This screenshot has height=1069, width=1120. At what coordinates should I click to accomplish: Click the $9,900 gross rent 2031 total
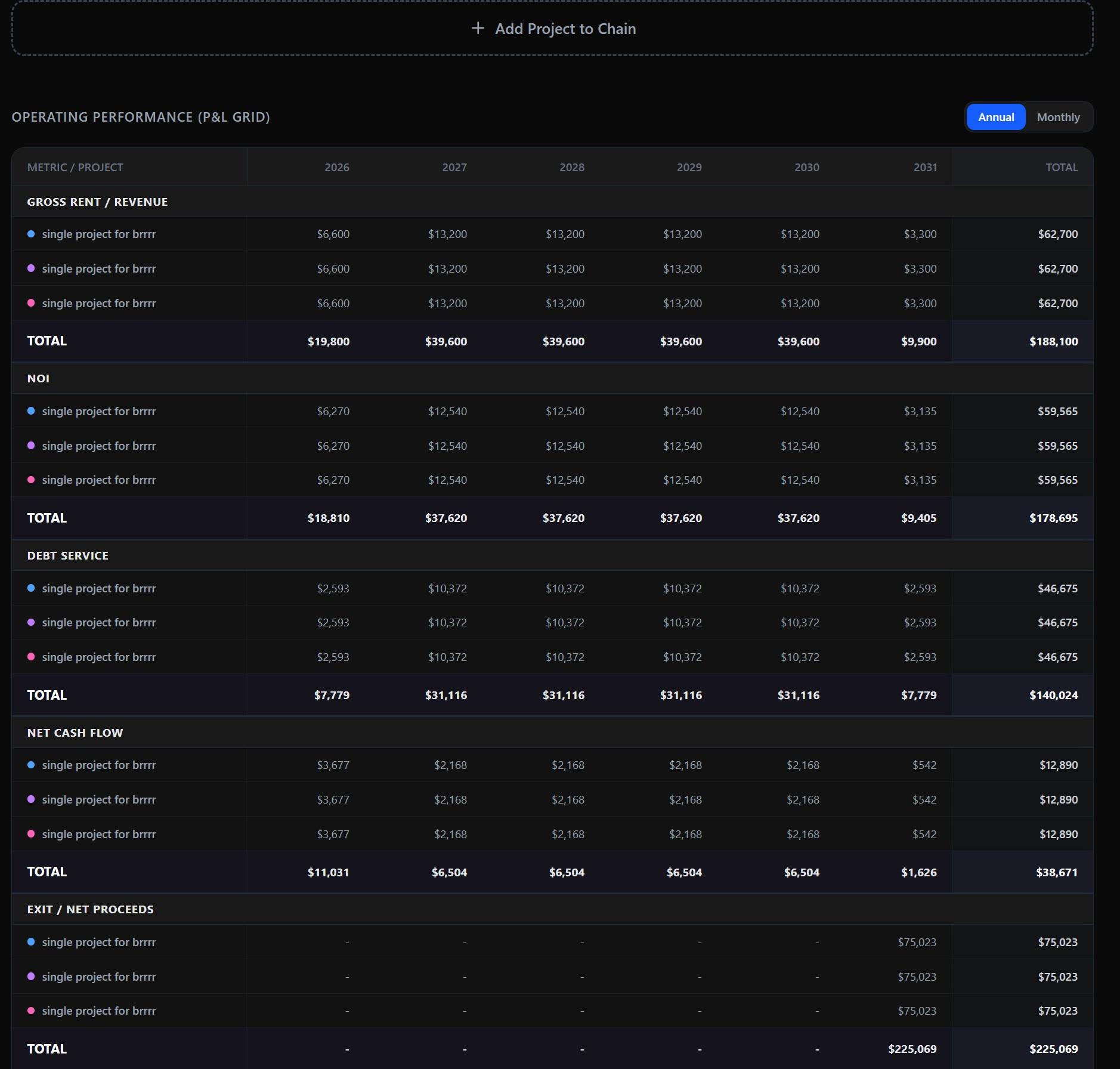tap(918, 341)
